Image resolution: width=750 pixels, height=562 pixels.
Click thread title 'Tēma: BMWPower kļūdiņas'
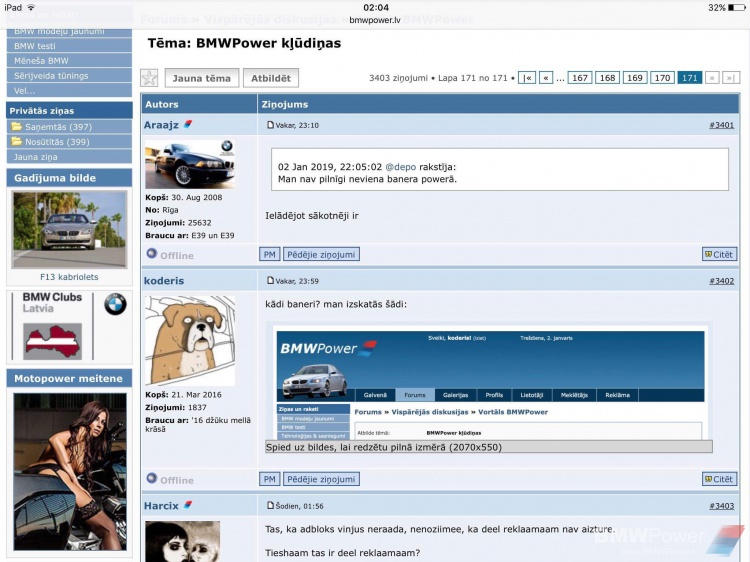click(244, 44)
